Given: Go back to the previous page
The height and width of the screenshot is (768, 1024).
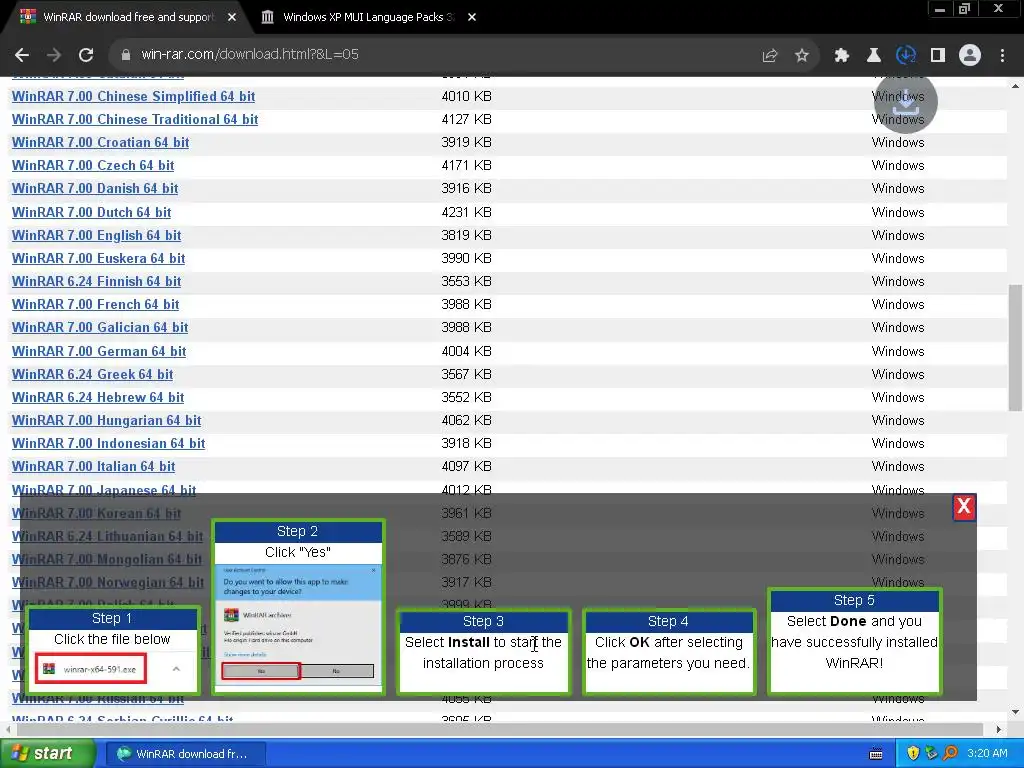Looking at the screenshot, I should coord(22,55).
